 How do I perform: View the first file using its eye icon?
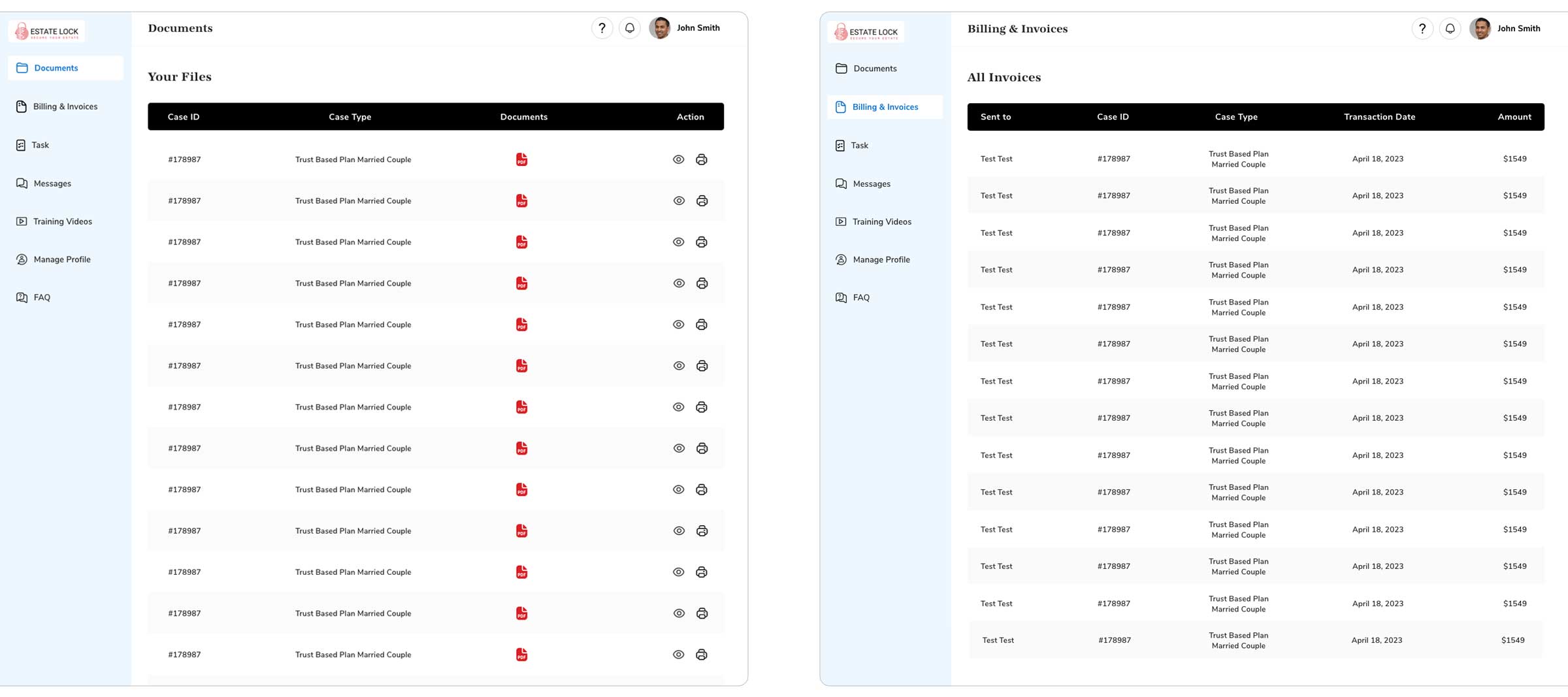679,159
